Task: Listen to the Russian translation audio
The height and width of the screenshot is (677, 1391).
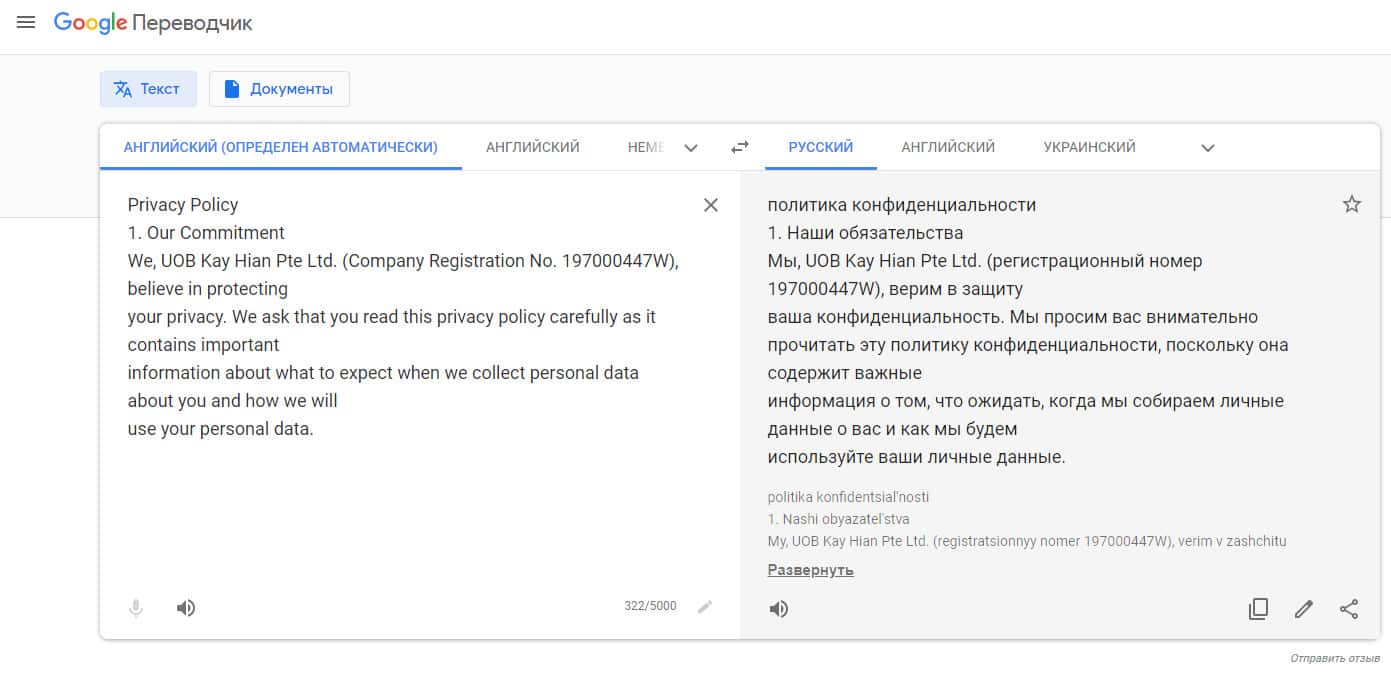Action: point(779,609)
